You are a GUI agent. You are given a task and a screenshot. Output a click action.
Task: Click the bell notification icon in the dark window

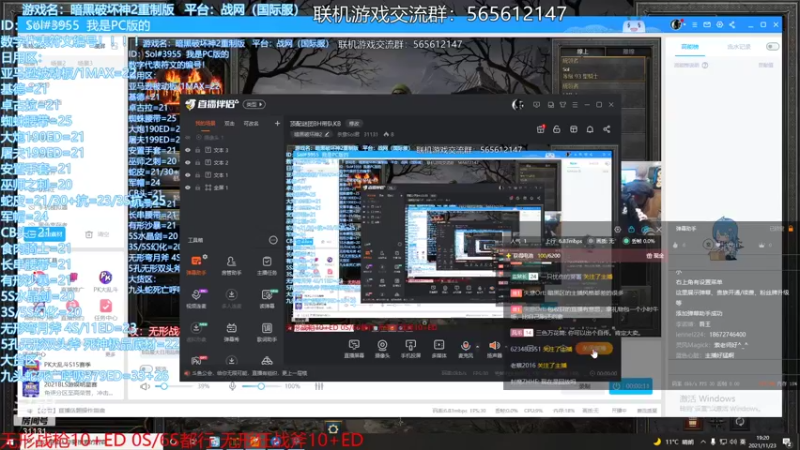coord(590,129)
